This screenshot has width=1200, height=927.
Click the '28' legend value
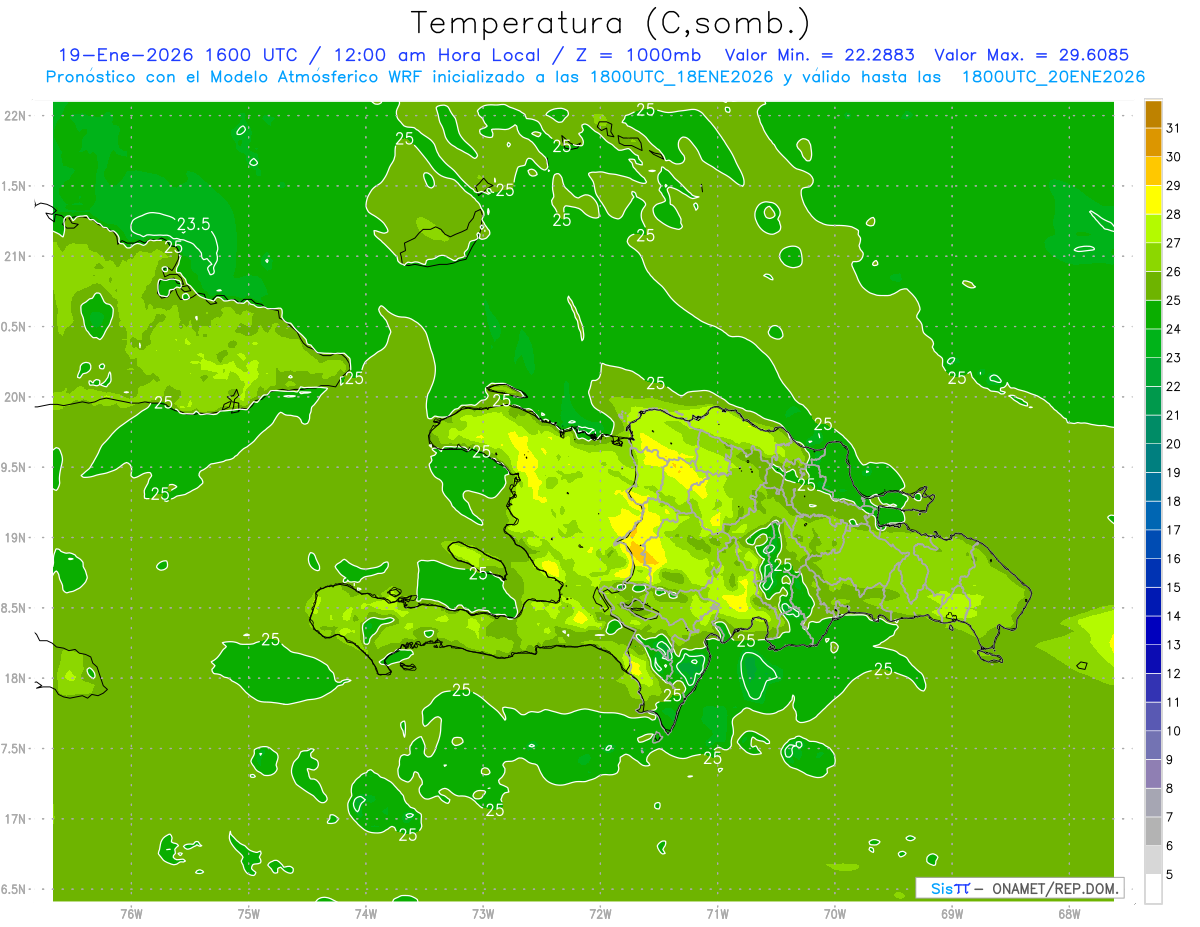[x=1174, y=214]
